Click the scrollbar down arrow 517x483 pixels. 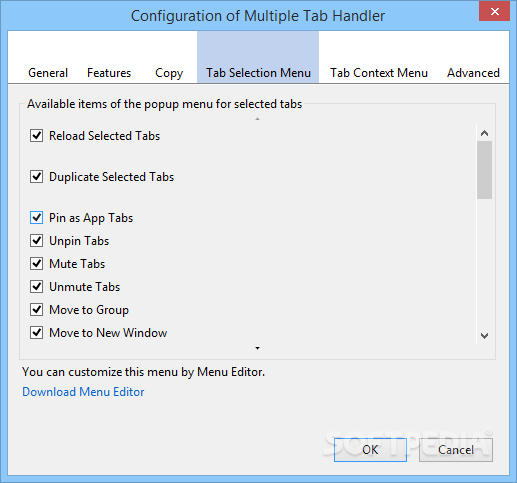(484, 336)
